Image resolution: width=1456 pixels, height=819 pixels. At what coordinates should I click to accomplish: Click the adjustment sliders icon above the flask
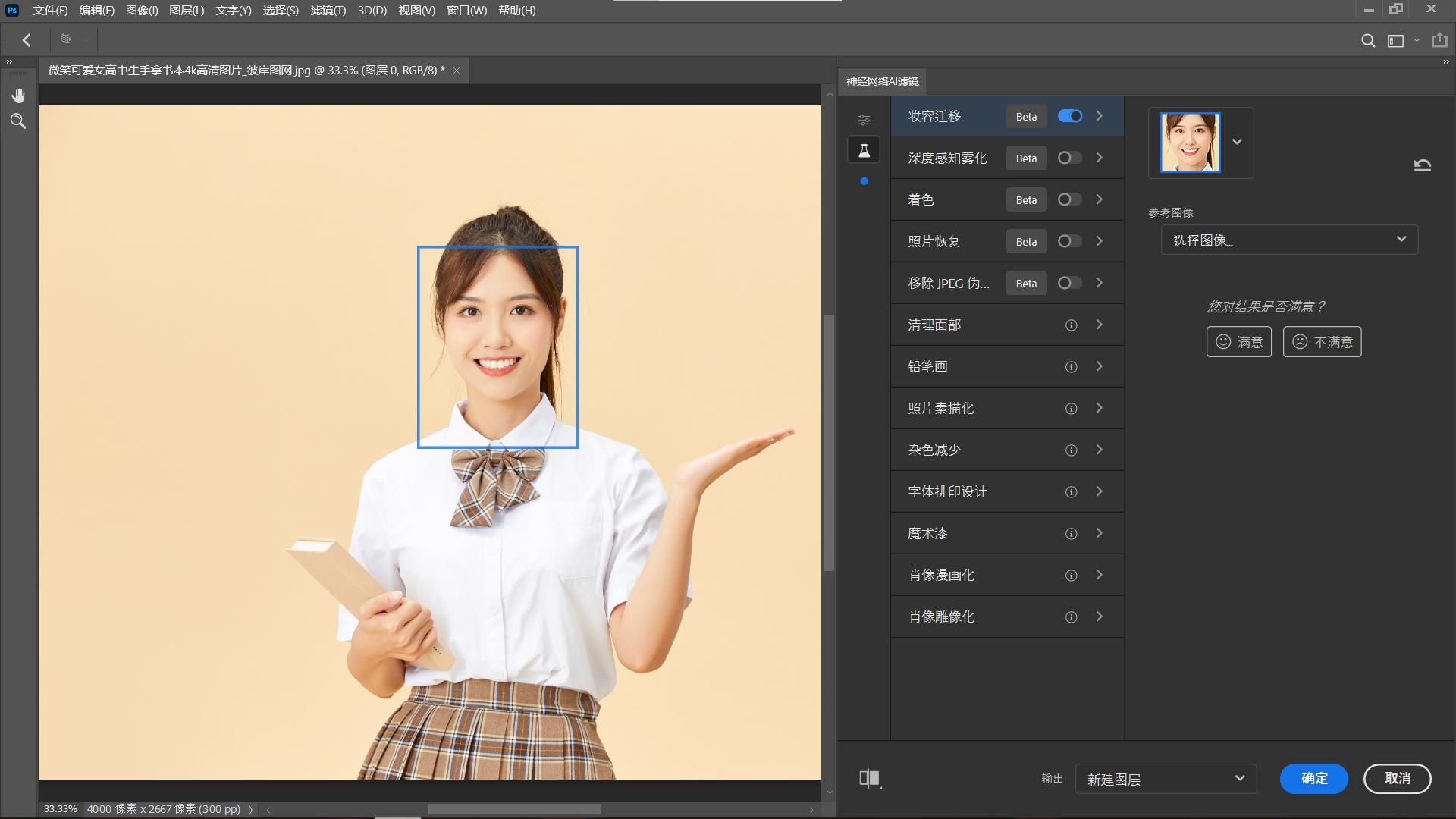coord(864,119)
